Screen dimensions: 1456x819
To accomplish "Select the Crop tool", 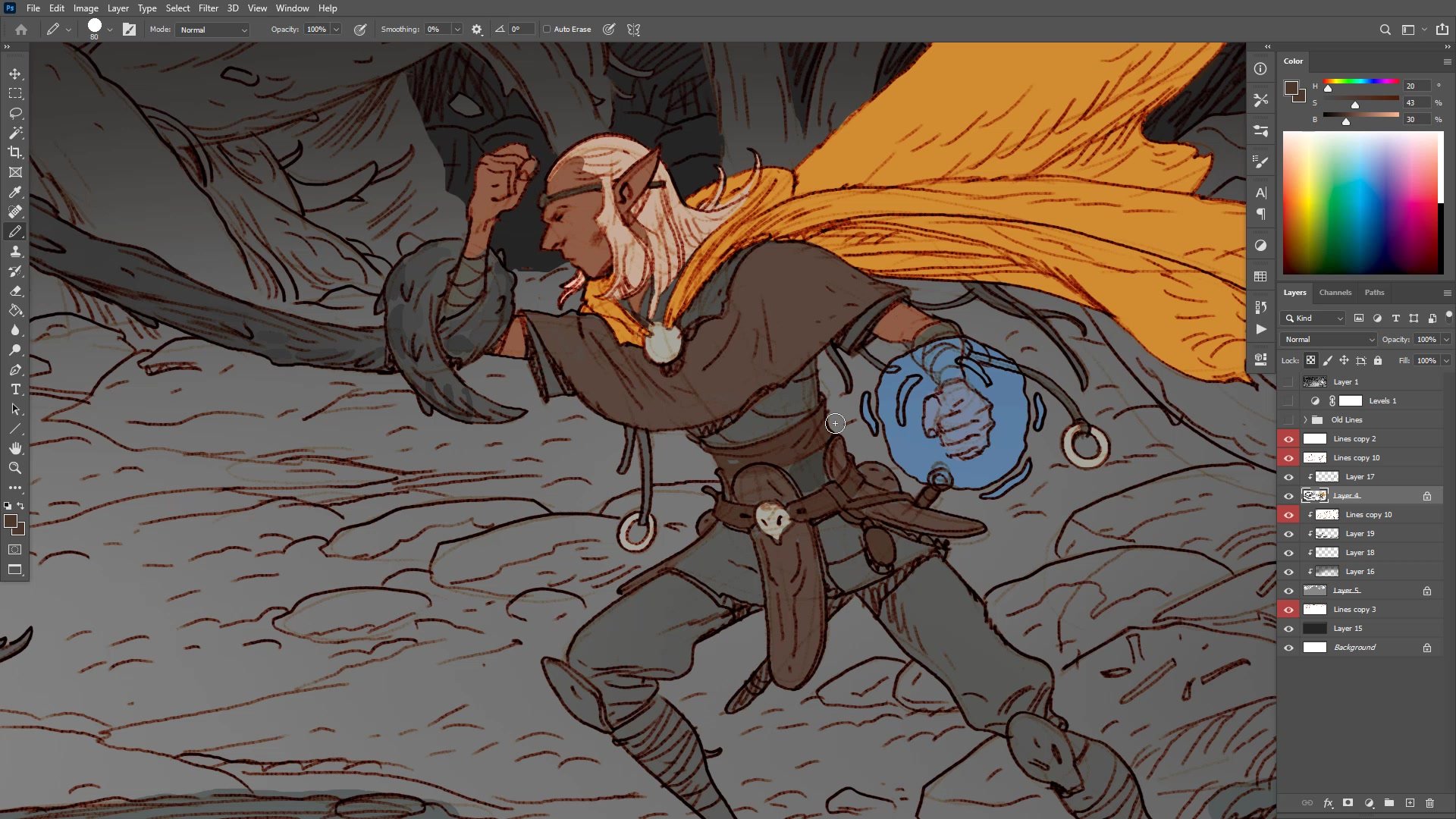I will 15,152.
